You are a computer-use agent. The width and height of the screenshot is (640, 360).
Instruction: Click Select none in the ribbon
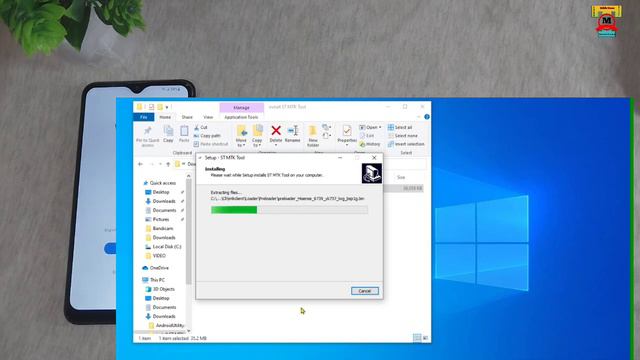tap(403, 136)
